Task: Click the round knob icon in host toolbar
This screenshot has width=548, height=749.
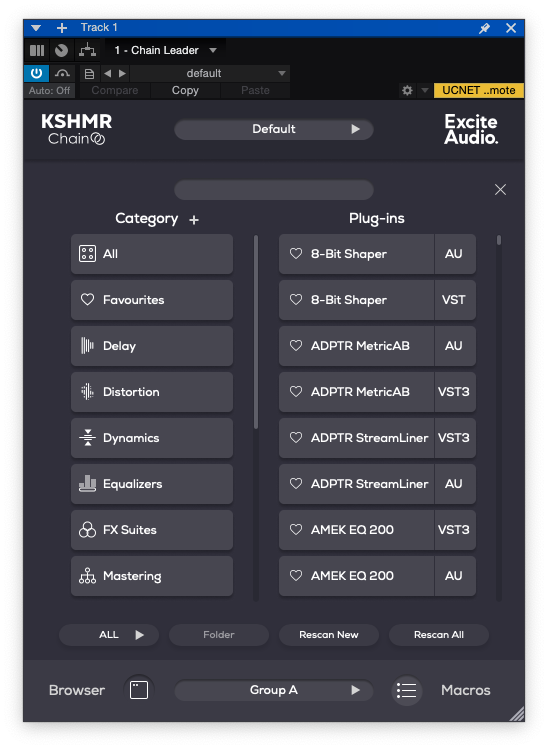Action: click(61, 50)
